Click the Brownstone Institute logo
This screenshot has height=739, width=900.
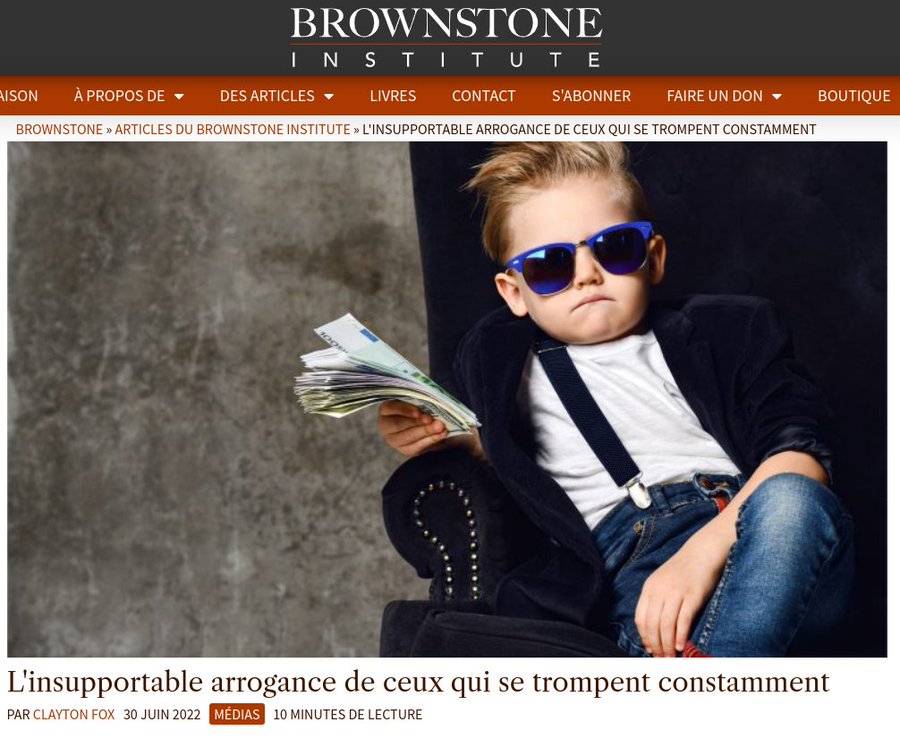coord(446,37)
